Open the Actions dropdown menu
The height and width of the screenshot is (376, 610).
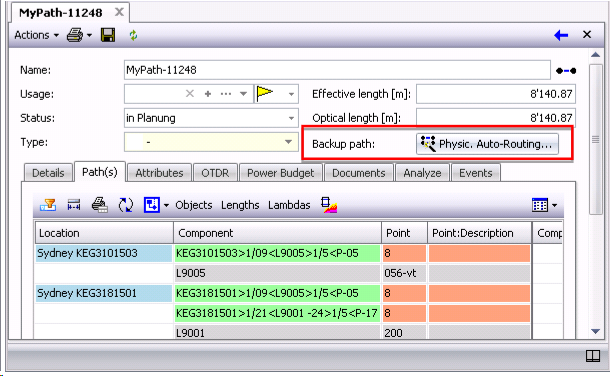[x=37, y=35]
